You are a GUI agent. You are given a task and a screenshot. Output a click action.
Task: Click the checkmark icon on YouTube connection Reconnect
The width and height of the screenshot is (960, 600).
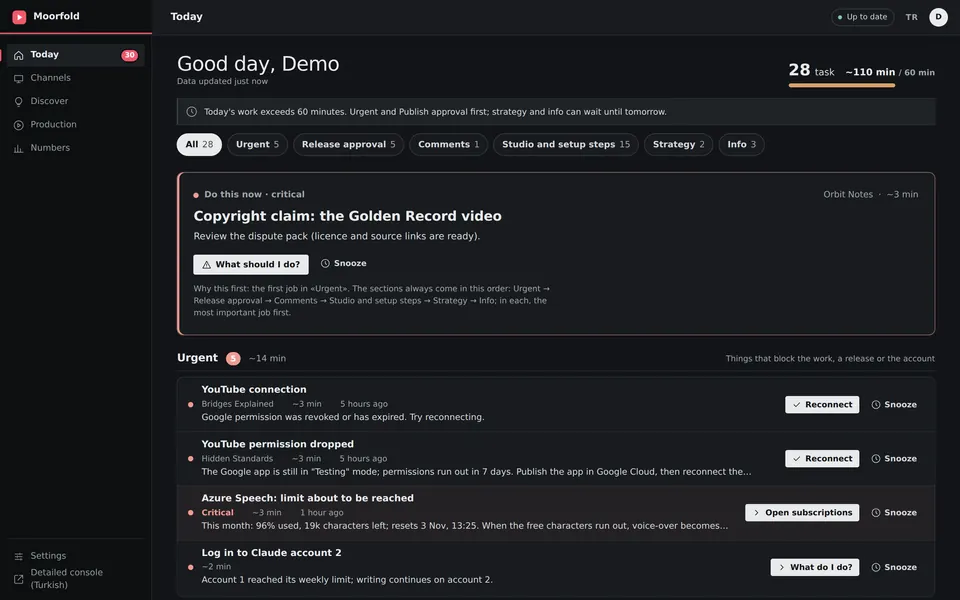[797, 405]
